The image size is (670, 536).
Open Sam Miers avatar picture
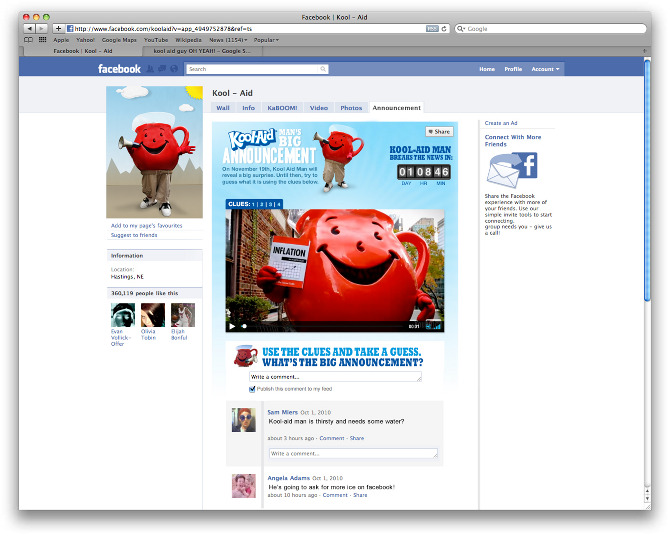[x=244, y=420]
